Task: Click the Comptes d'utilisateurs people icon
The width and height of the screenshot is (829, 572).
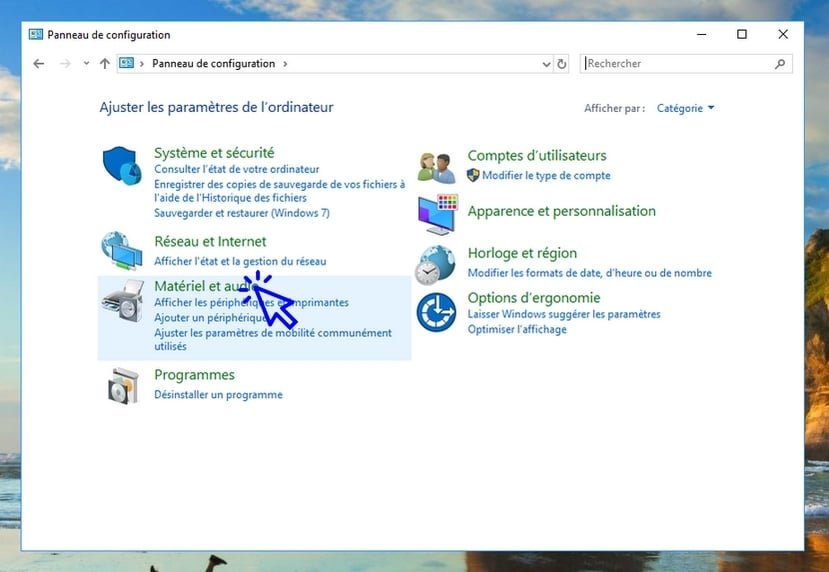Action: (x=436, y=168)
